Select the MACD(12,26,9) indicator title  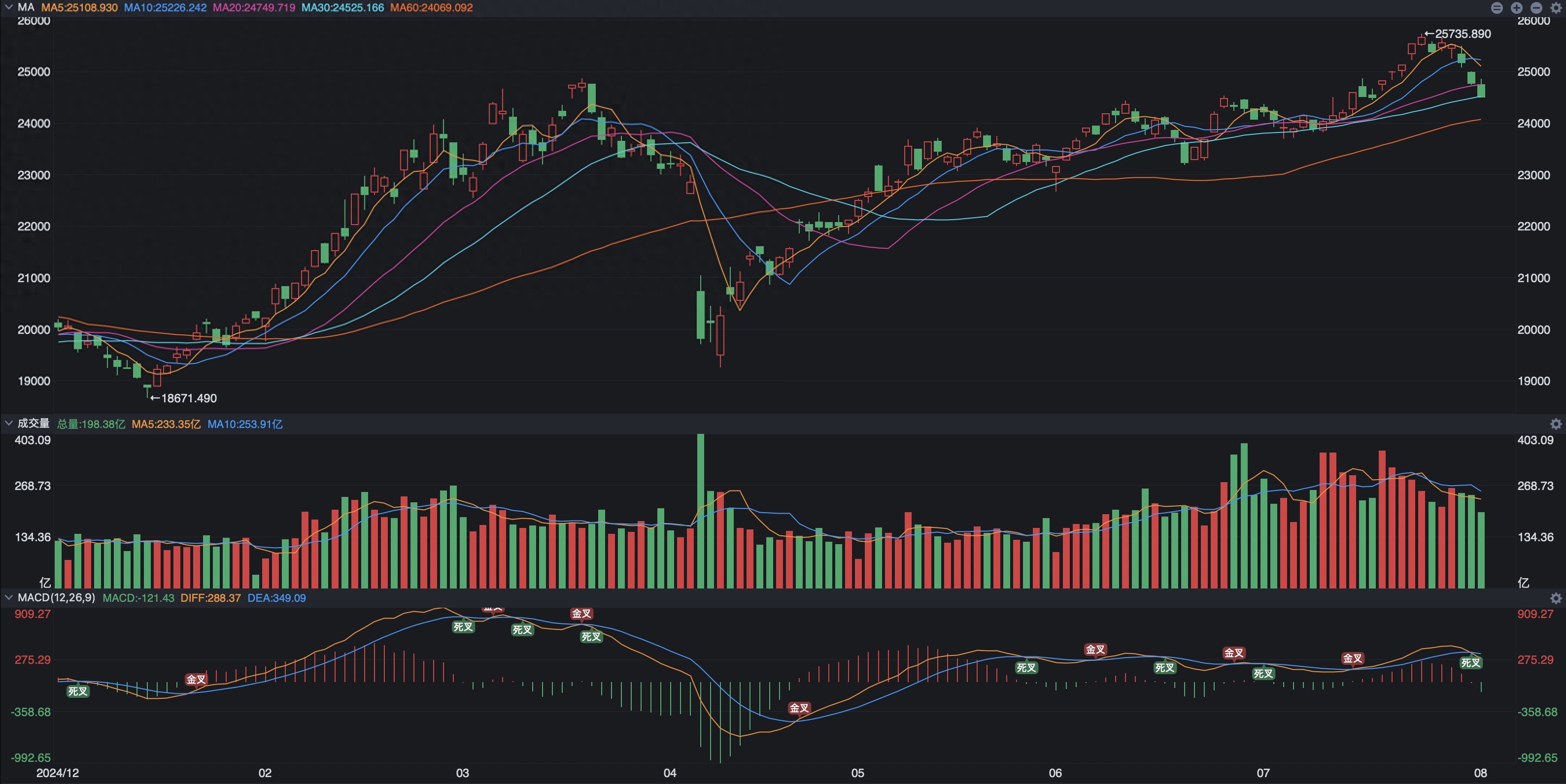(57, 597)
